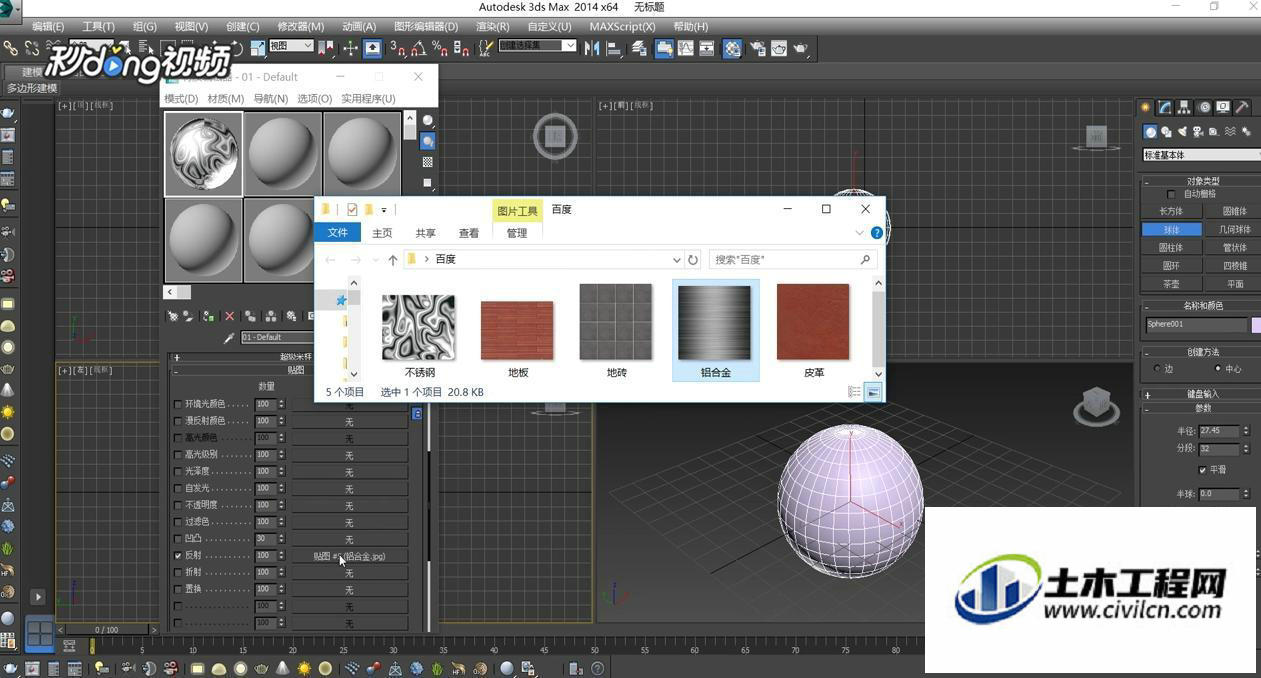Viewport: 1261px width, 678px height.
Task: Click the Link tool icon
Action: (11, 48)
